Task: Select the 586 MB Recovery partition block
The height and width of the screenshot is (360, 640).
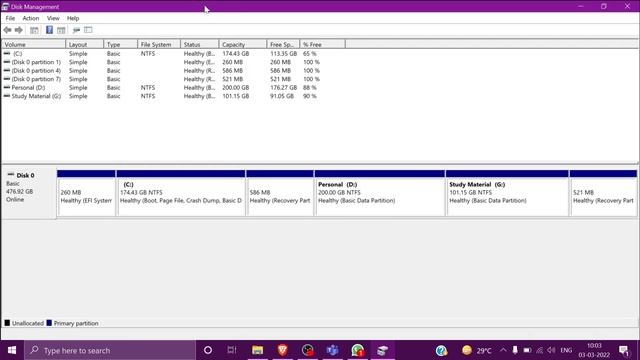Action: coord(280,193)
